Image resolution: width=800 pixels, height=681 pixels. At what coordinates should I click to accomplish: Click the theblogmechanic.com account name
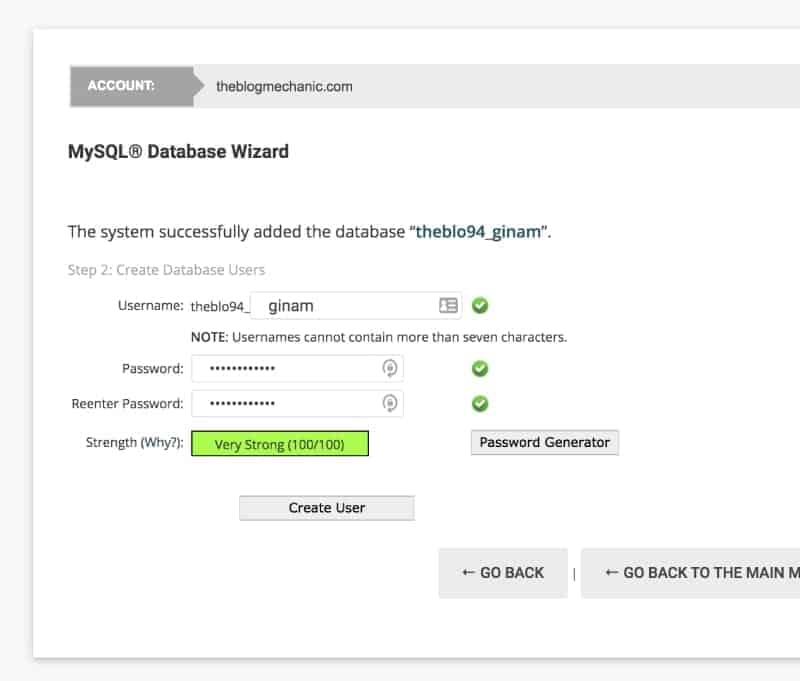(284, 86)
